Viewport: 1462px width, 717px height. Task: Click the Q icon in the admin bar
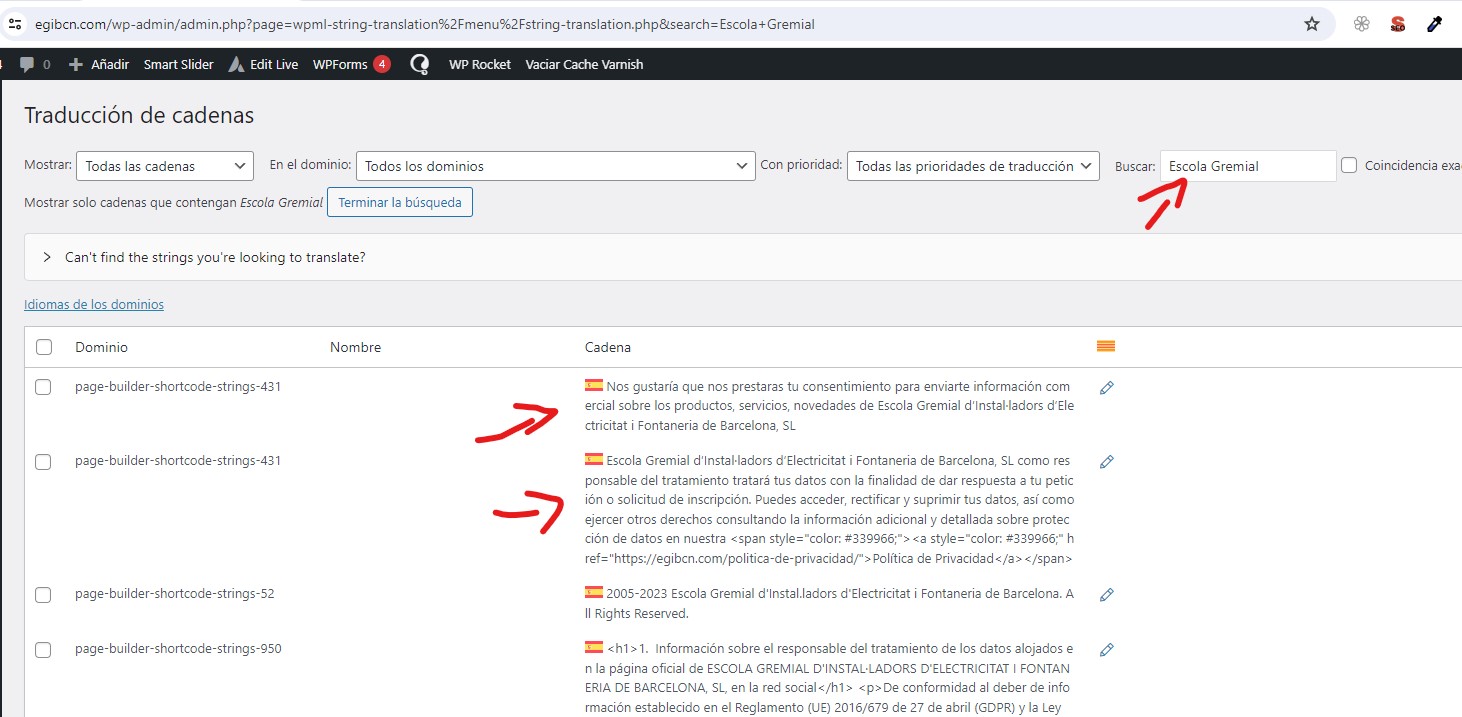click(420, 64)
